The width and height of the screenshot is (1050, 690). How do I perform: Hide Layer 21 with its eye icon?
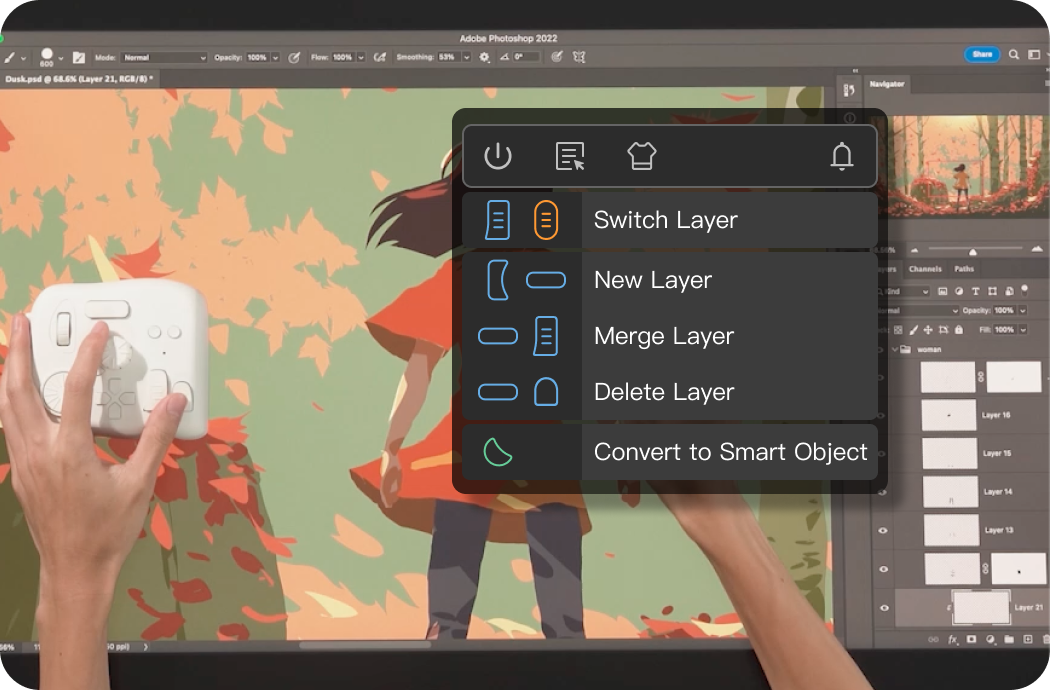(884, 608)
